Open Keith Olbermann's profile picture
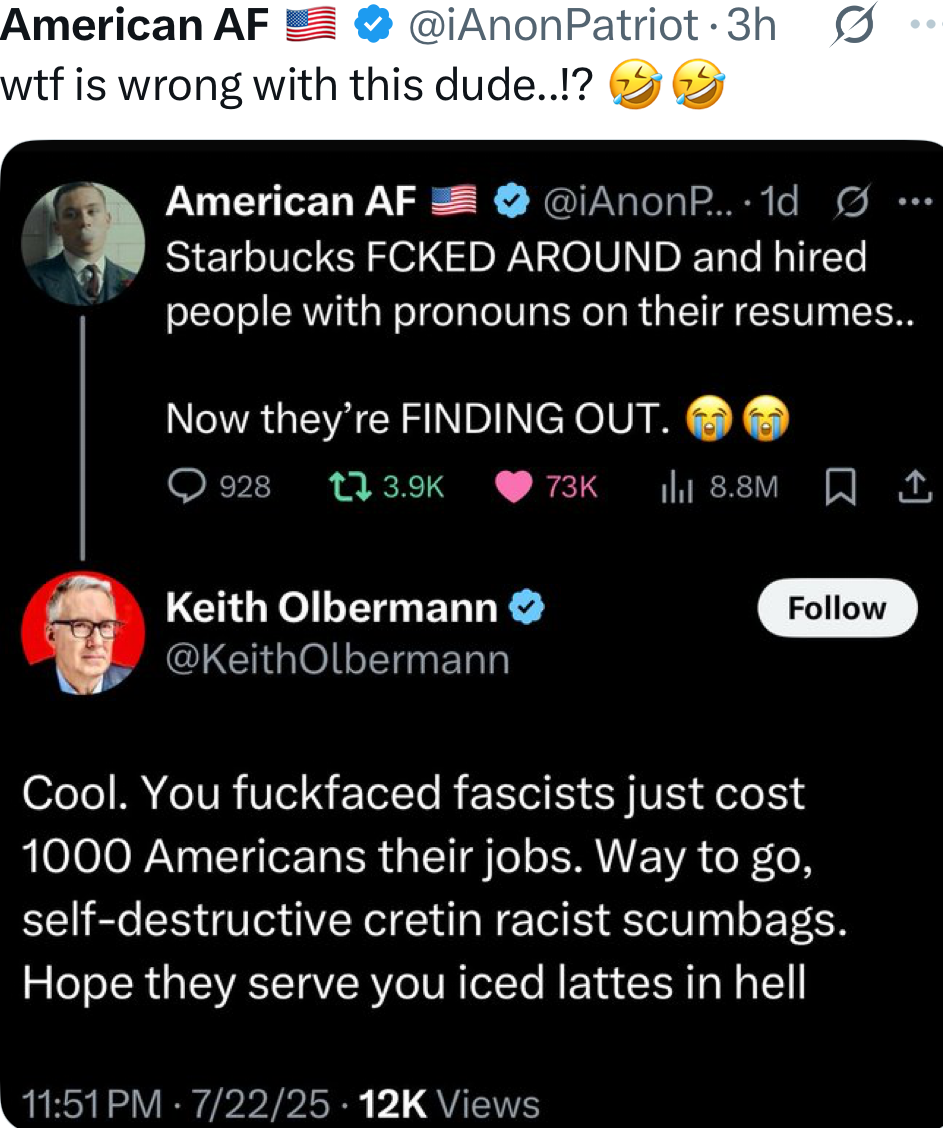Screen dimensions: 943x1128 (83, 633)
